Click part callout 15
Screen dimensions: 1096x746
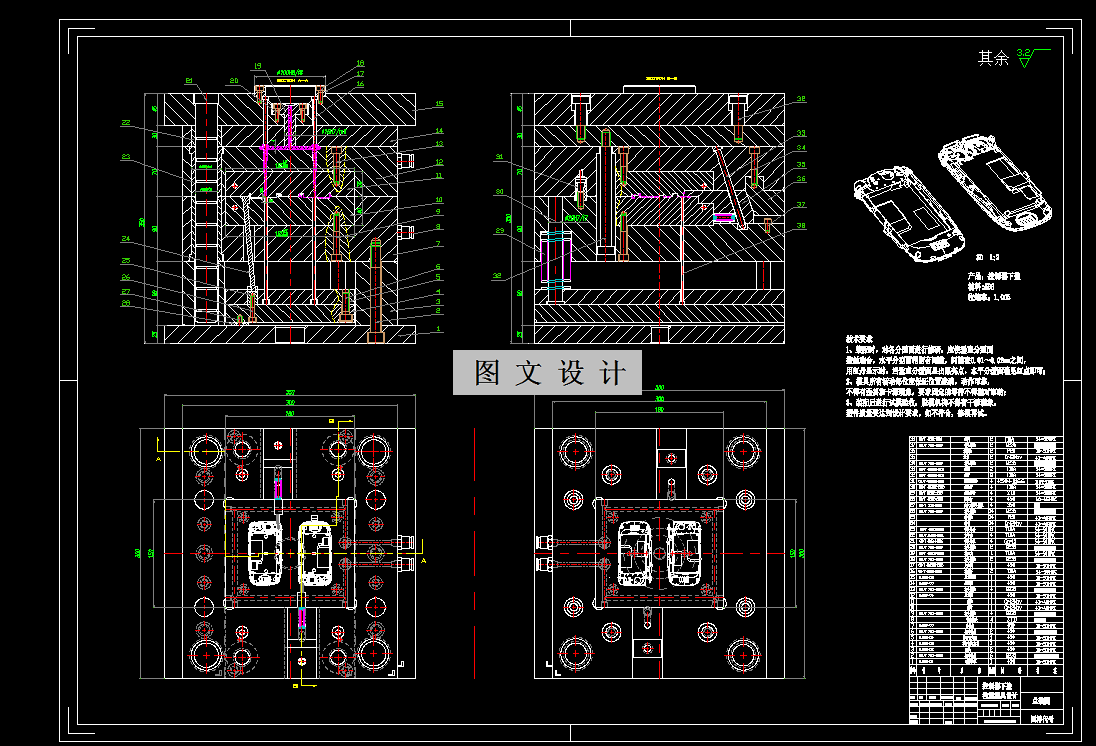click(x=439, y=103)
